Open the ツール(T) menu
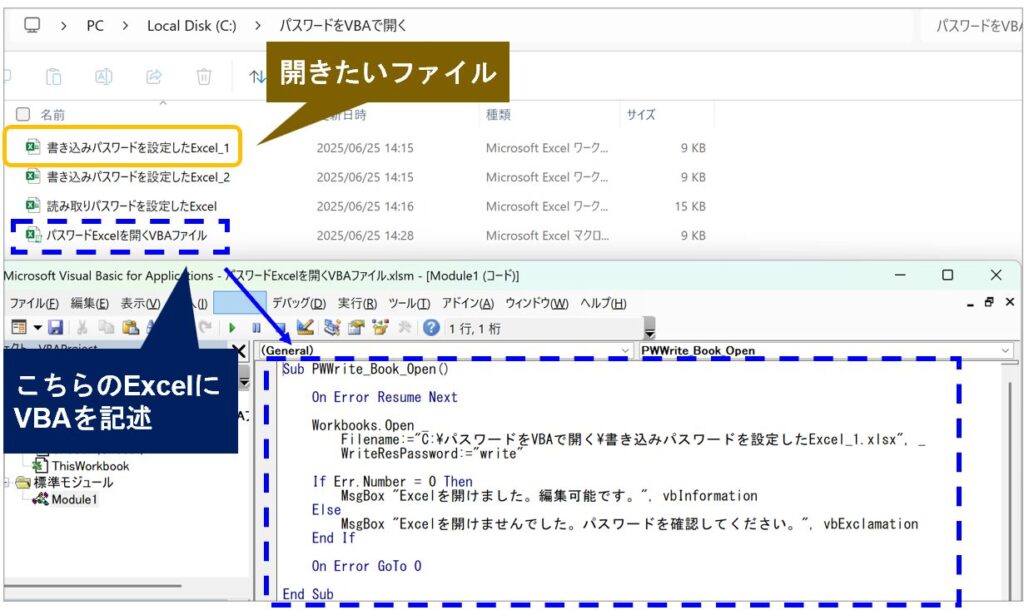 pyautogui.click(x=409, y=304)
